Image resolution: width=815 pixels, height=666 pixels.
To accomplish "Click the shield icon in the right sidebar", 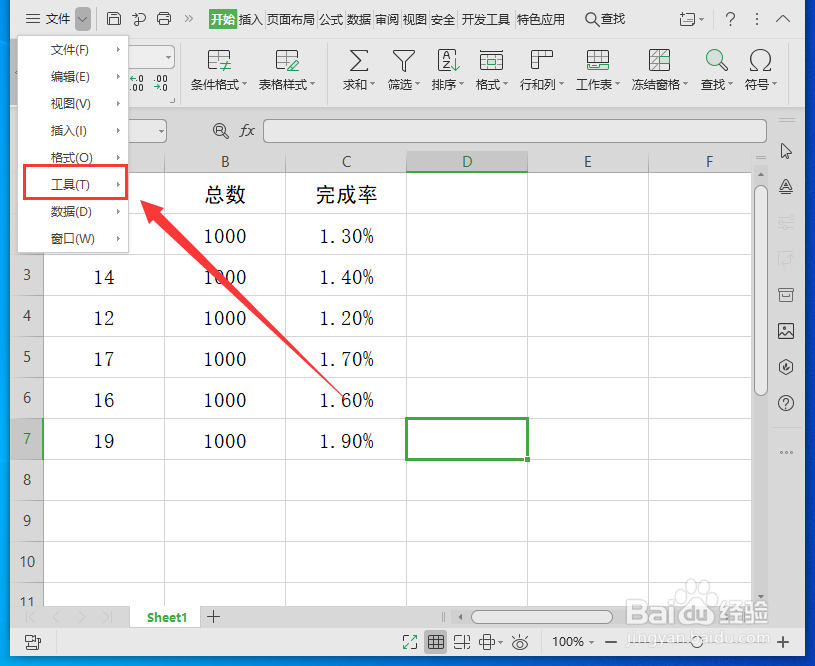I will (x=786, y=367).
